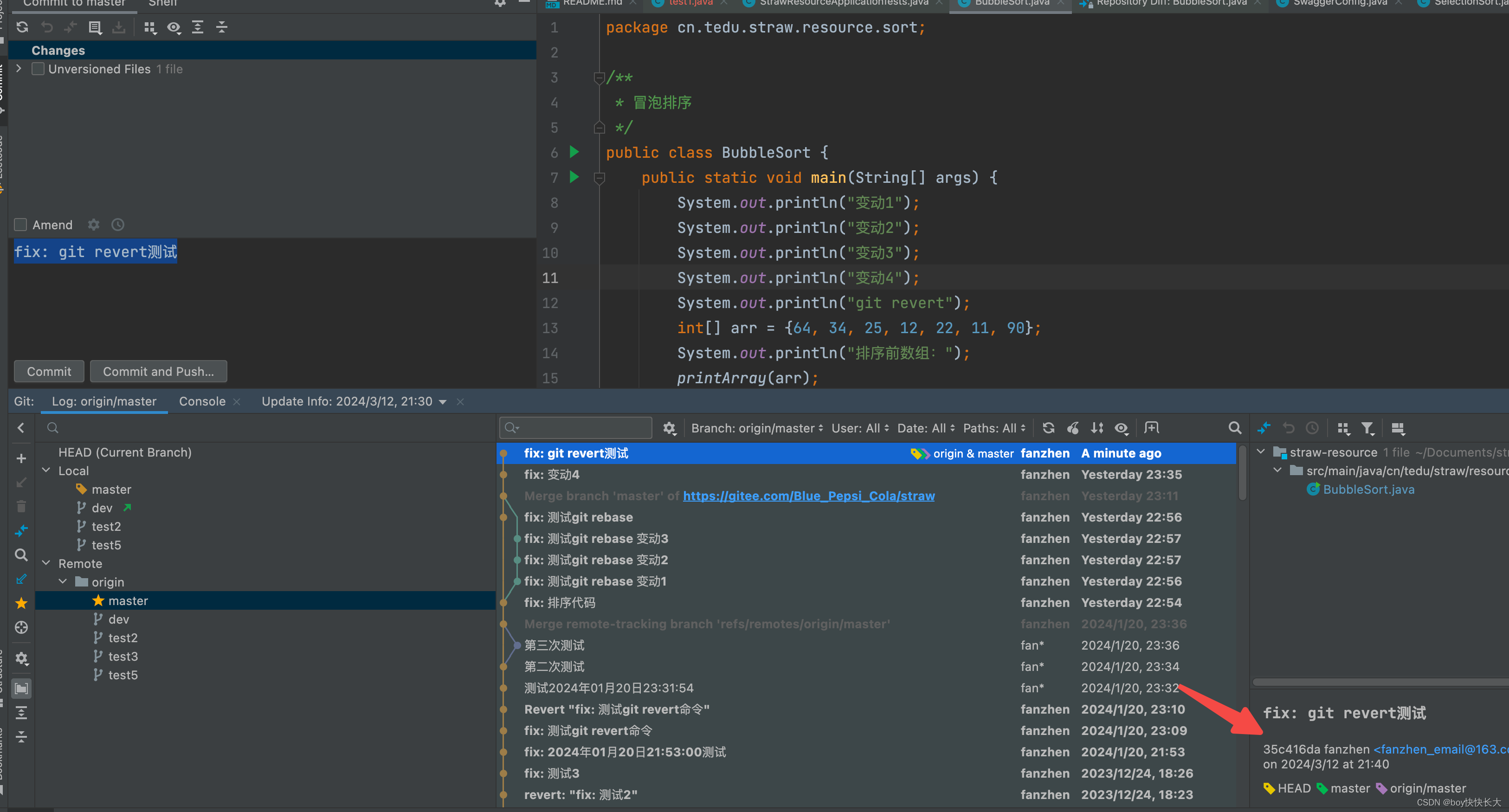Toggle the Amend checkbox
This screenshot has height=812, width=1509.
[x=20, y=224]
